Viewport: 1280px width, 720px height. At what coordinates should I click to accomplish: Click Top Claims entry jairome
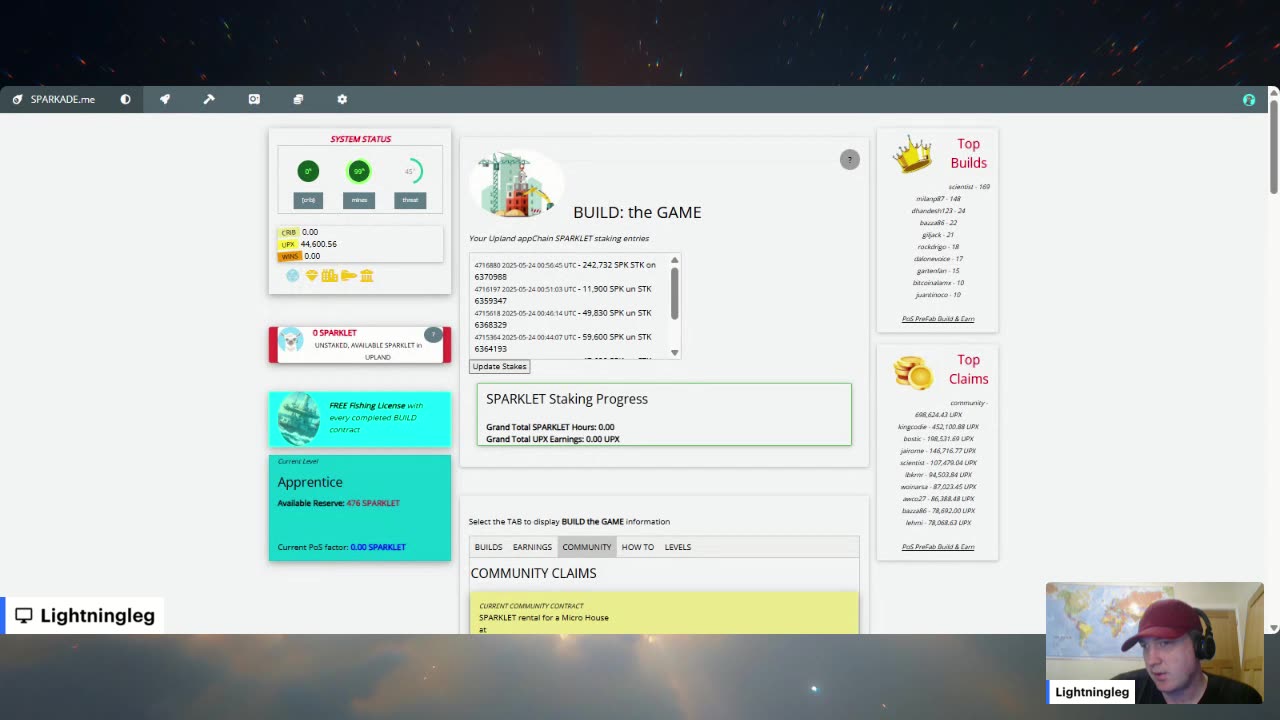coord(938,451)
